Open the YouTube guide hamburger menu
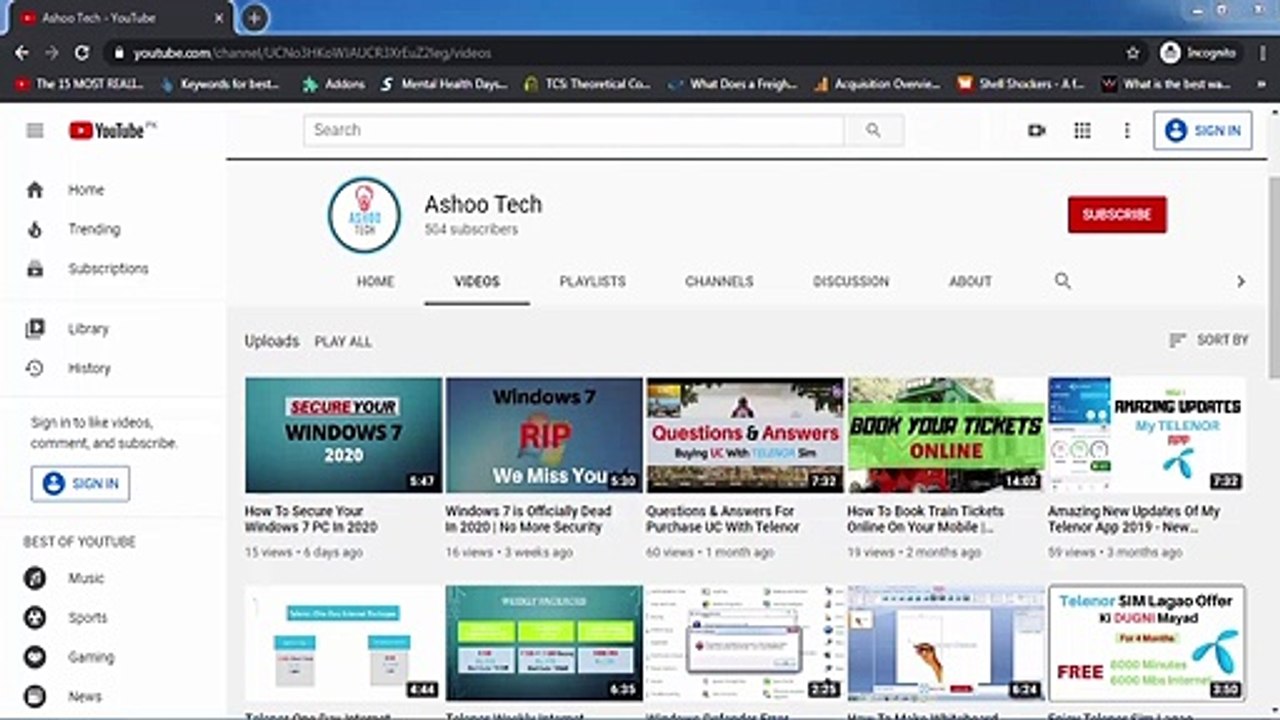The height and width of the screenshot is (720, 1280). pyautogui.click(x=35, y=130)
